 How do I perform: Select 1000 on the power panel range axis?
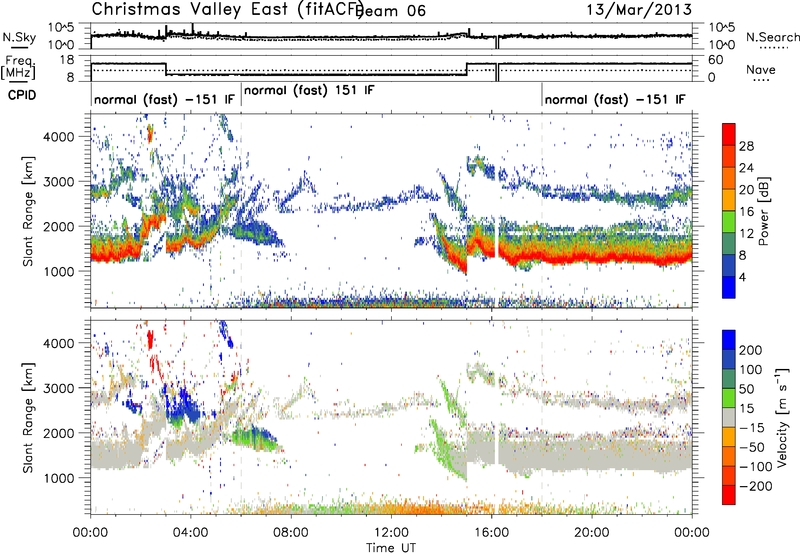(x=58, y=271)
